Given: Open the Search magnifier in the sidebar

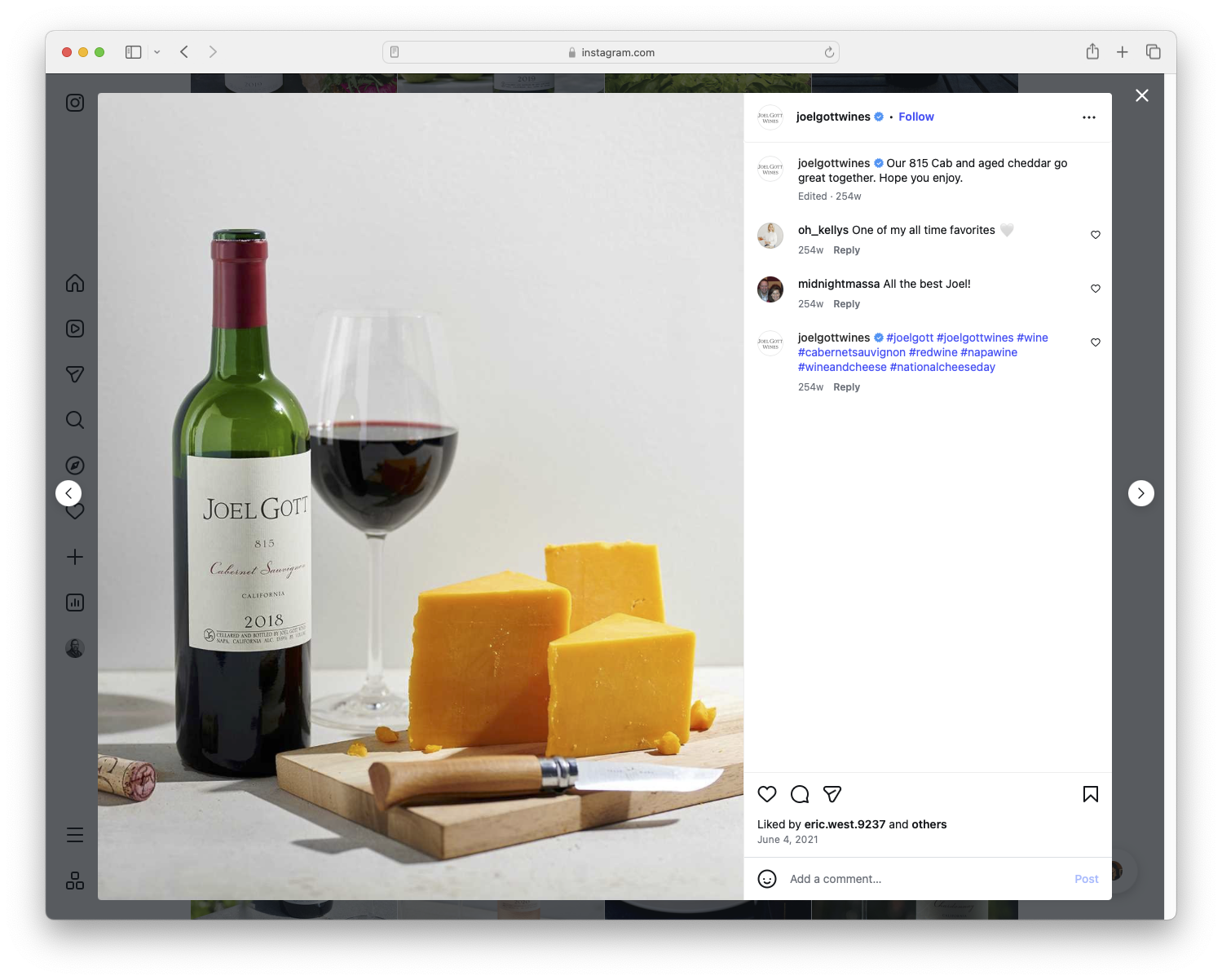Looking at the screenshot, I should 75,420.
